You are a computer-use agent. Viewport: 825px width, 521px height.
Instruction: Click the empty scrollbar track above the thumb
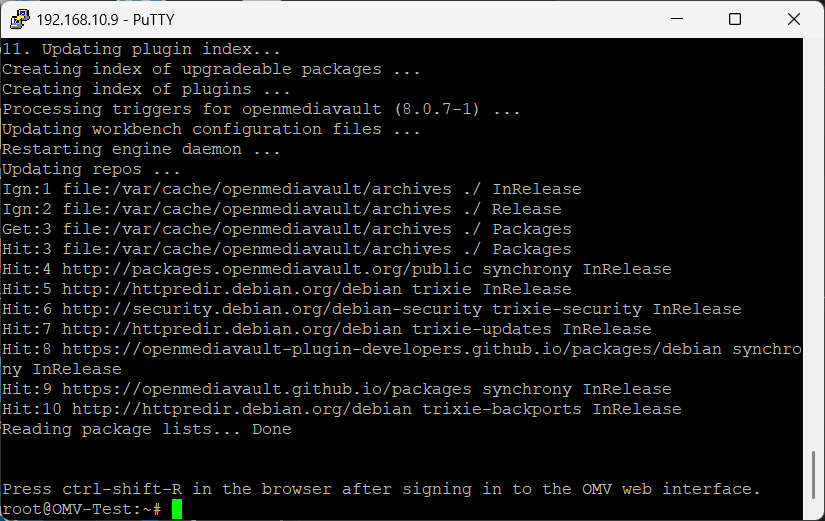814,242
